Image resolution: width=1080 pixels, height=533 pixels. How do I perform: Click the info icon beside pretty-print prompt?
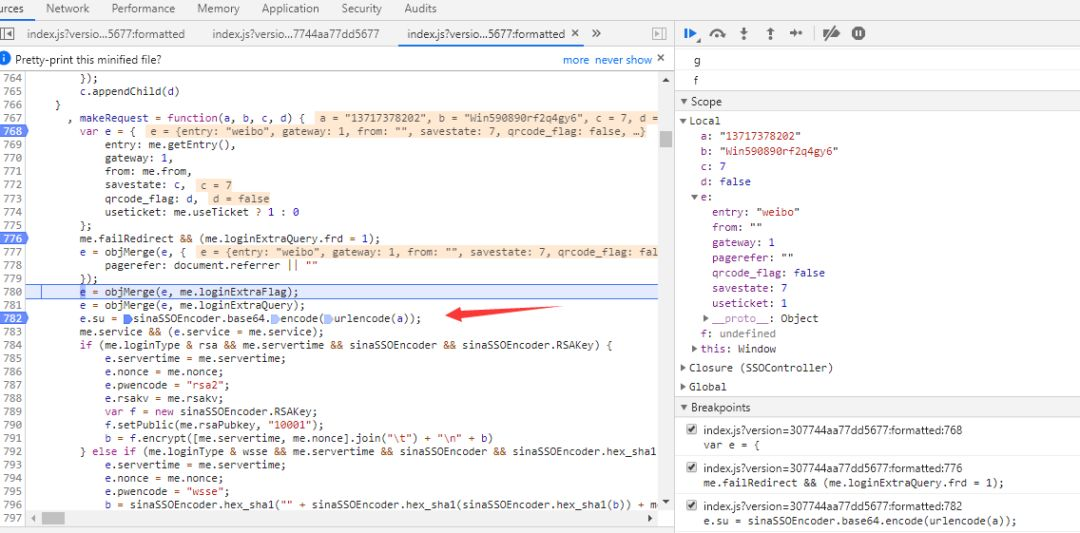point(6,59)
